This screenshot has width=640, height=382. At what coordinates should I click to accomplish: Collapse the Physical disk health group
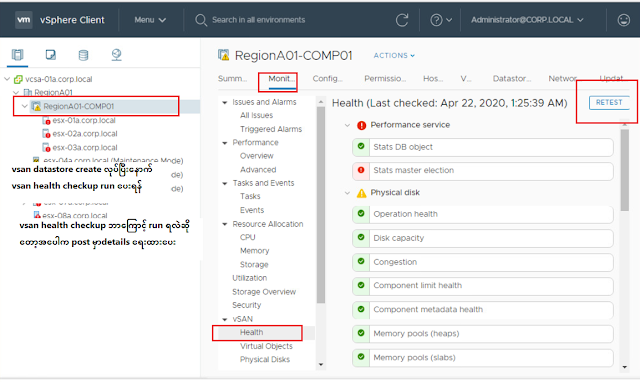point(347,193)
